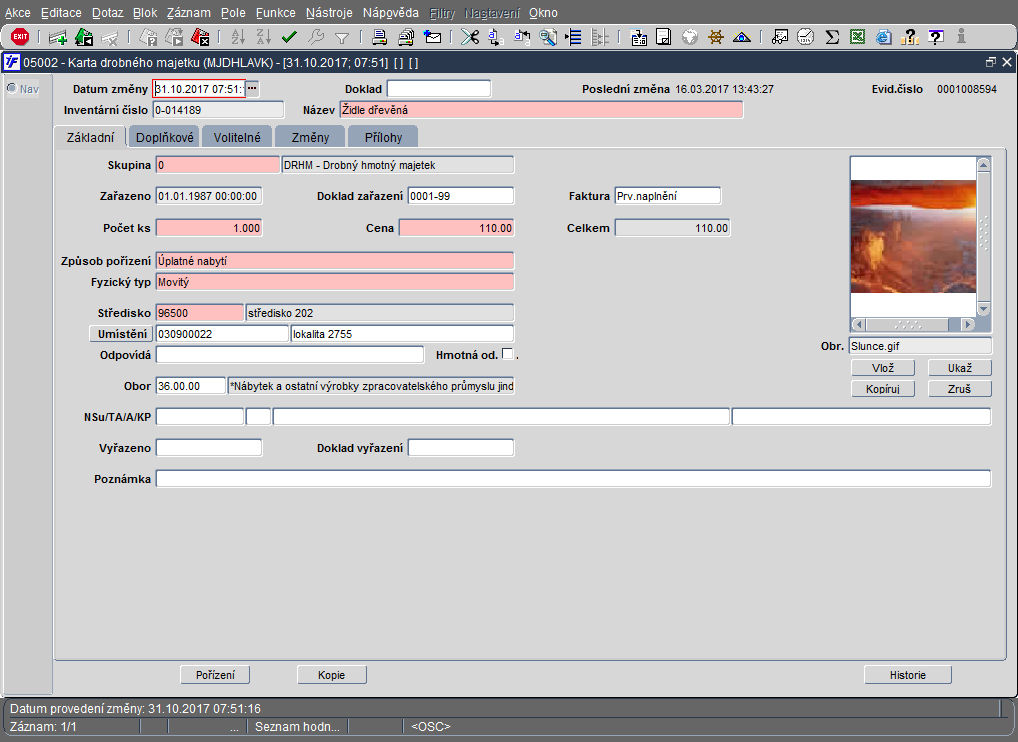Click the scissors cut icon
The height and width of the screenshot is (742, 1018).
point(470,37)
